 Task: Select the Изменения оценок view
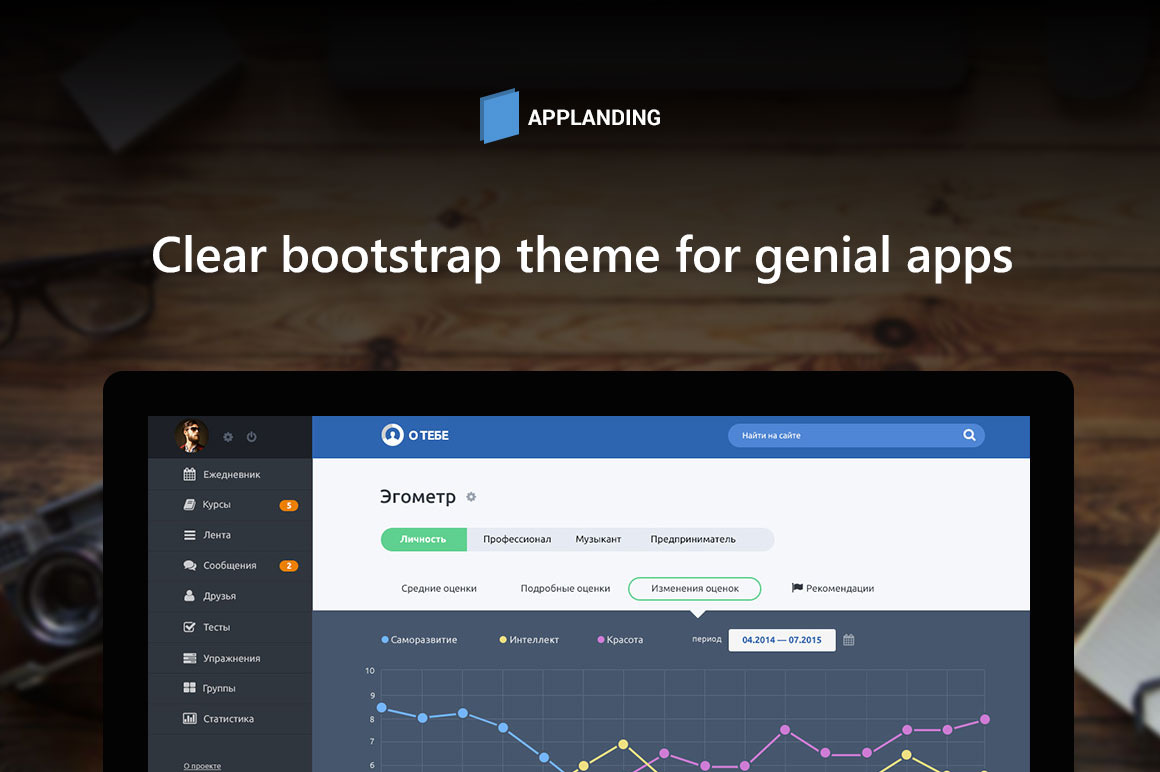(x=694, y=589)
